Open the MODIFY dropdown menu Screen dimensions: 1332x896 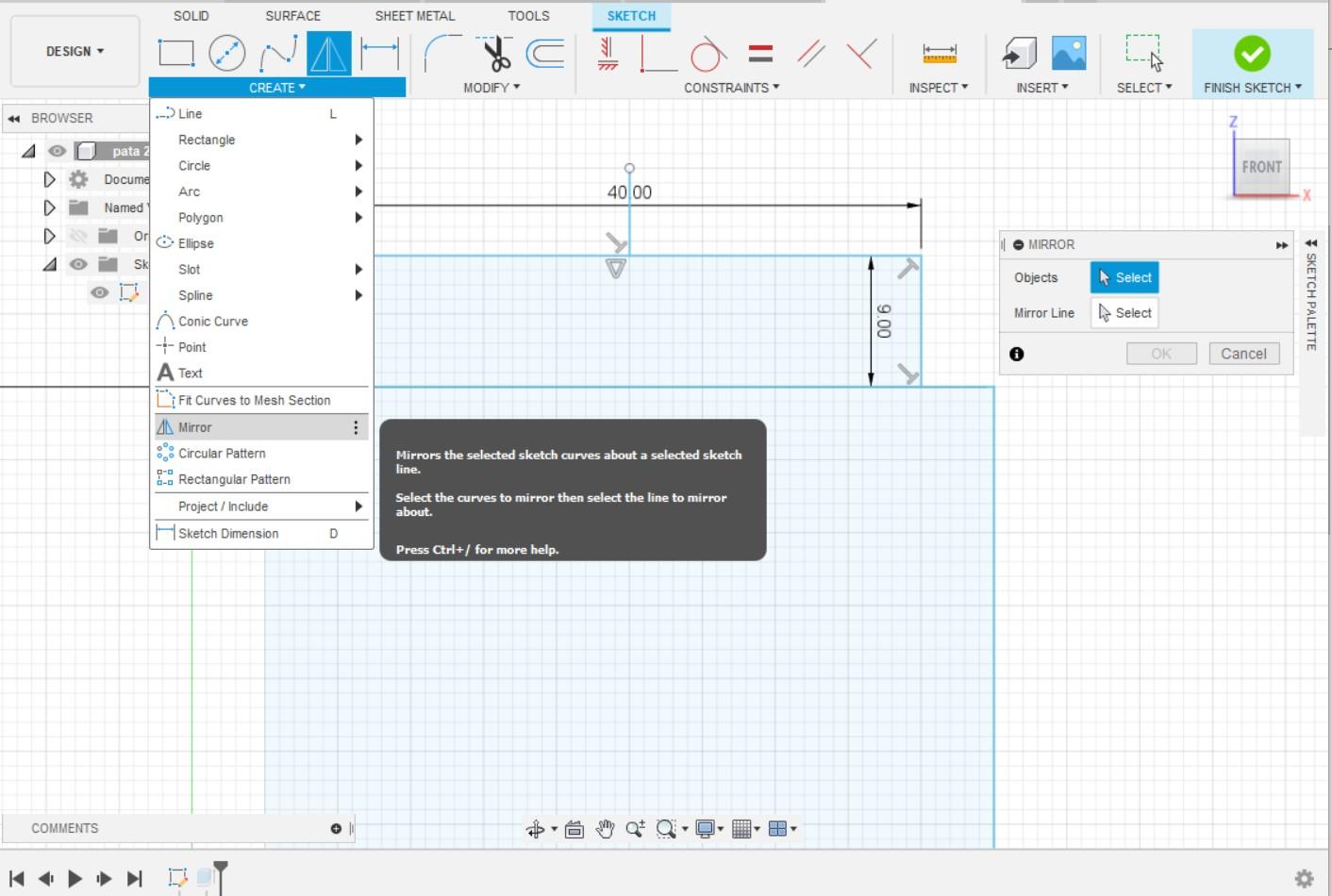(491, 88)
